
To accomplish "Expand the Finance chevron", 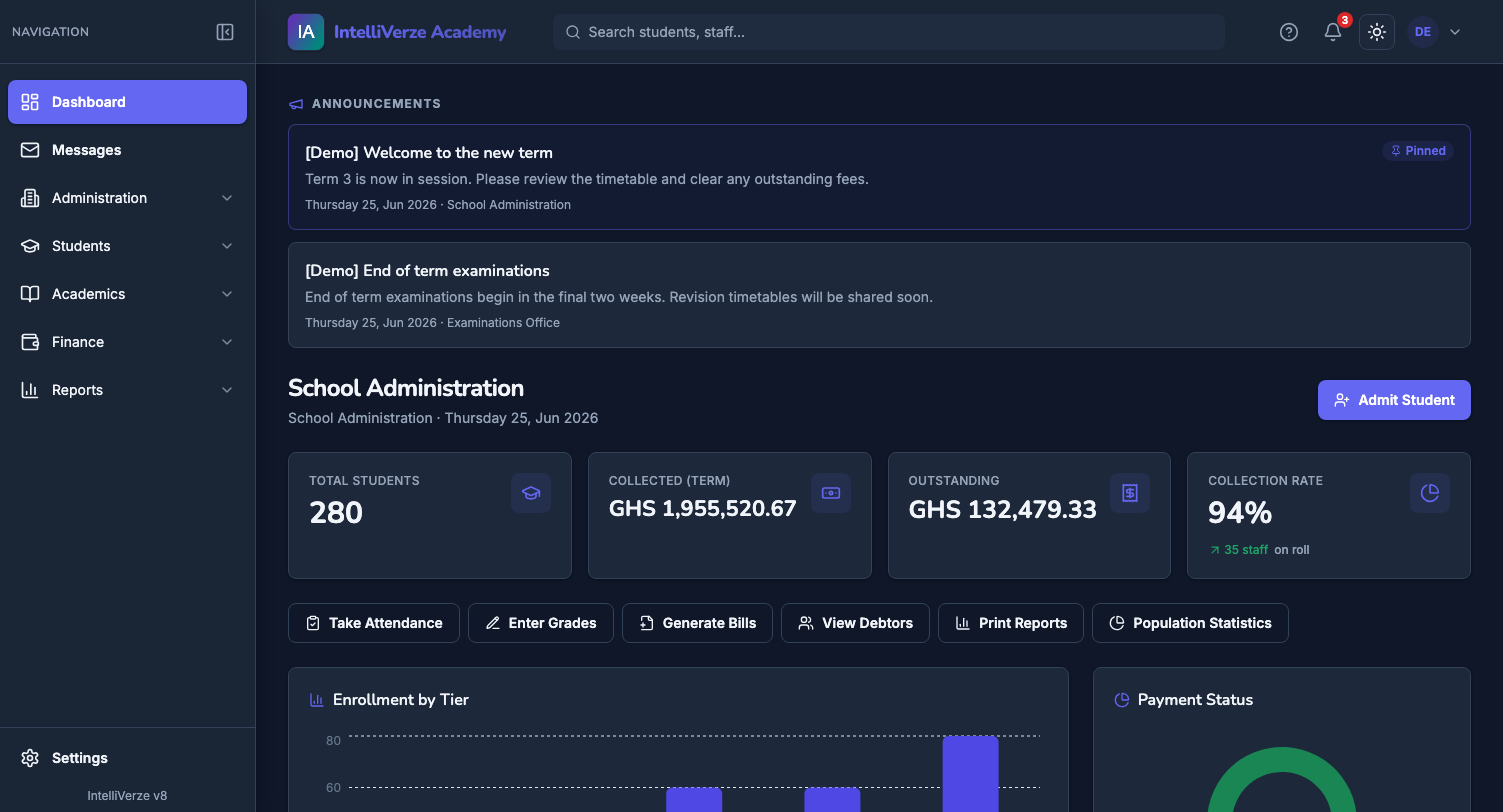I will [x=227, y=342].
